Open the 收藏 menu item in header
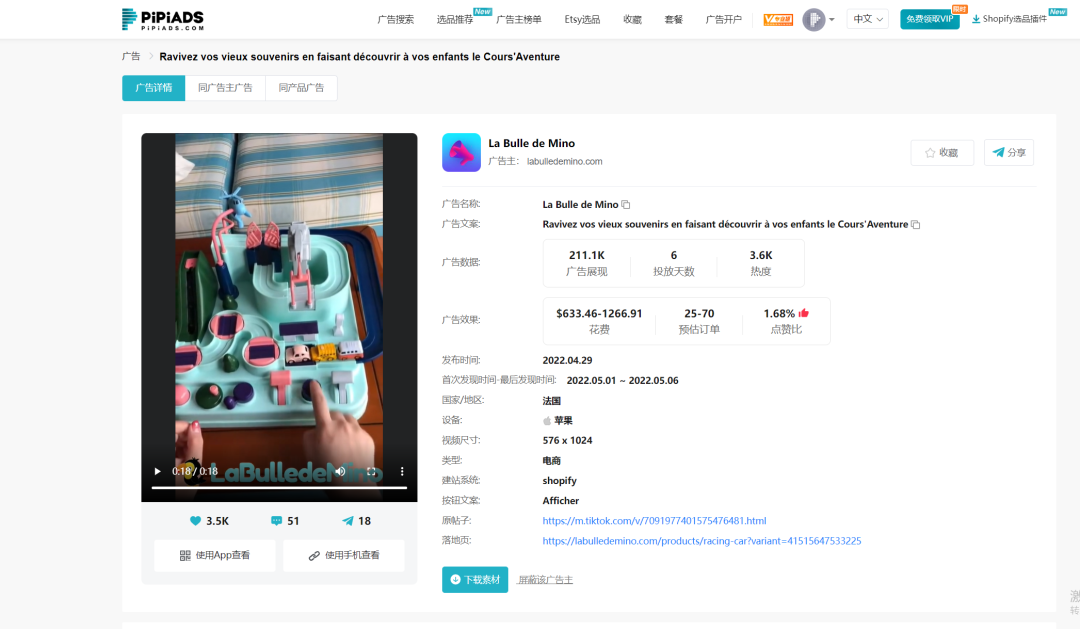This screenshot has height=629, width=1080. [x=632, y=19]
